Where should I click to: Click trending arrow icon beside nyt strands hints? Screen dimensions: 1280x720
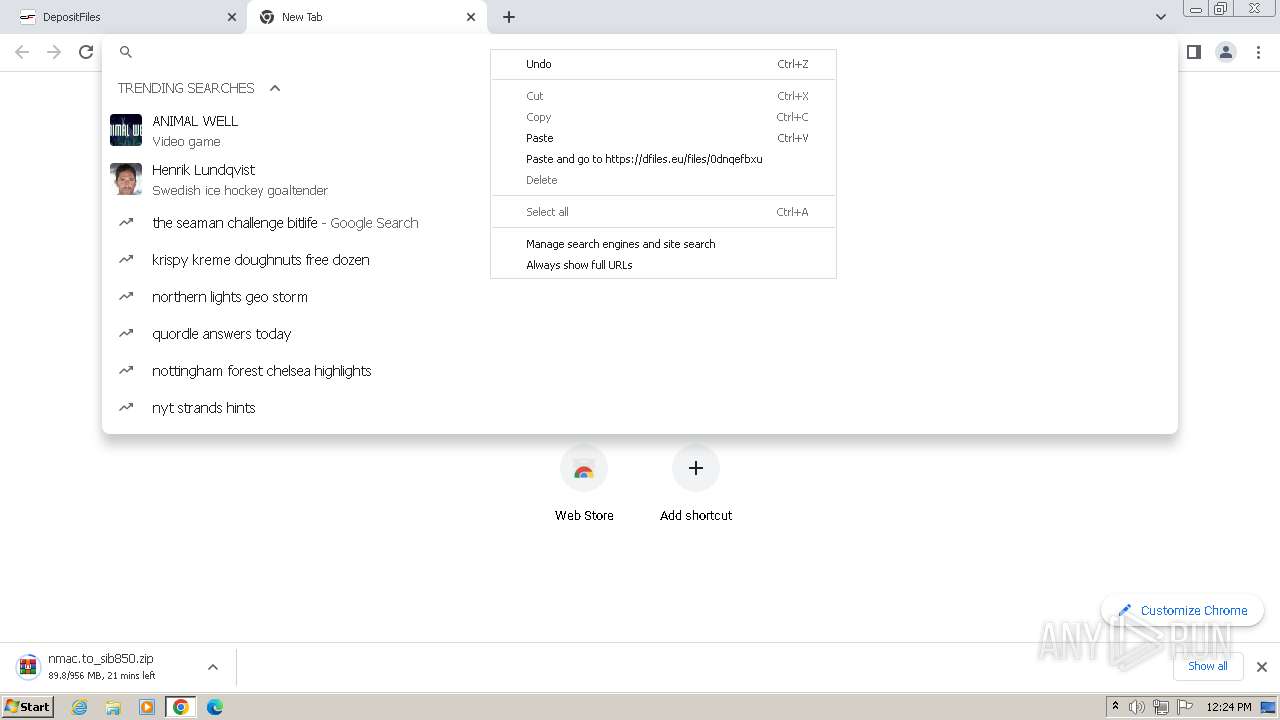126,407
